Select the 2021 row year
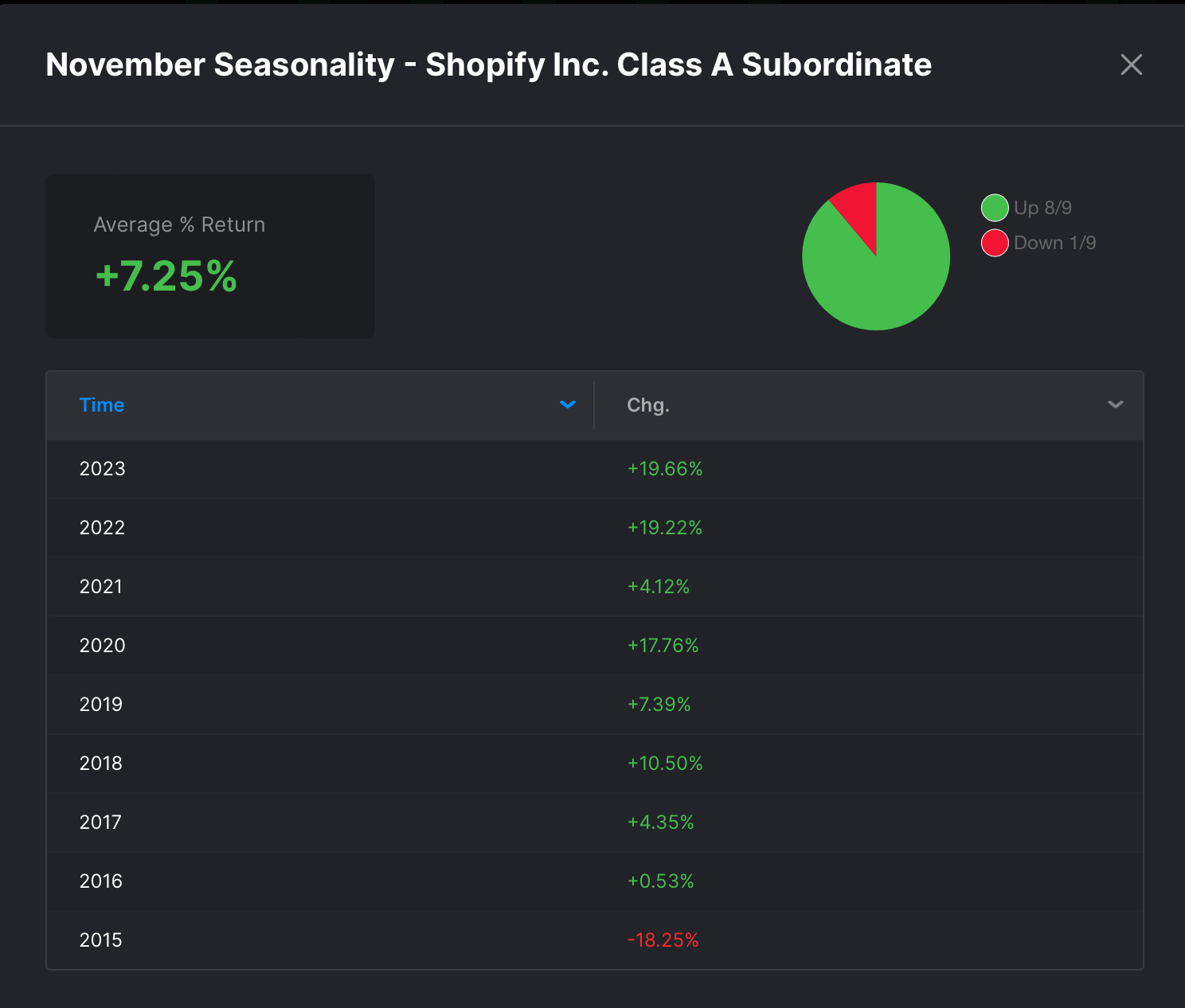The width and height of the screenshot is (1185, 1008). coord(101,587)
